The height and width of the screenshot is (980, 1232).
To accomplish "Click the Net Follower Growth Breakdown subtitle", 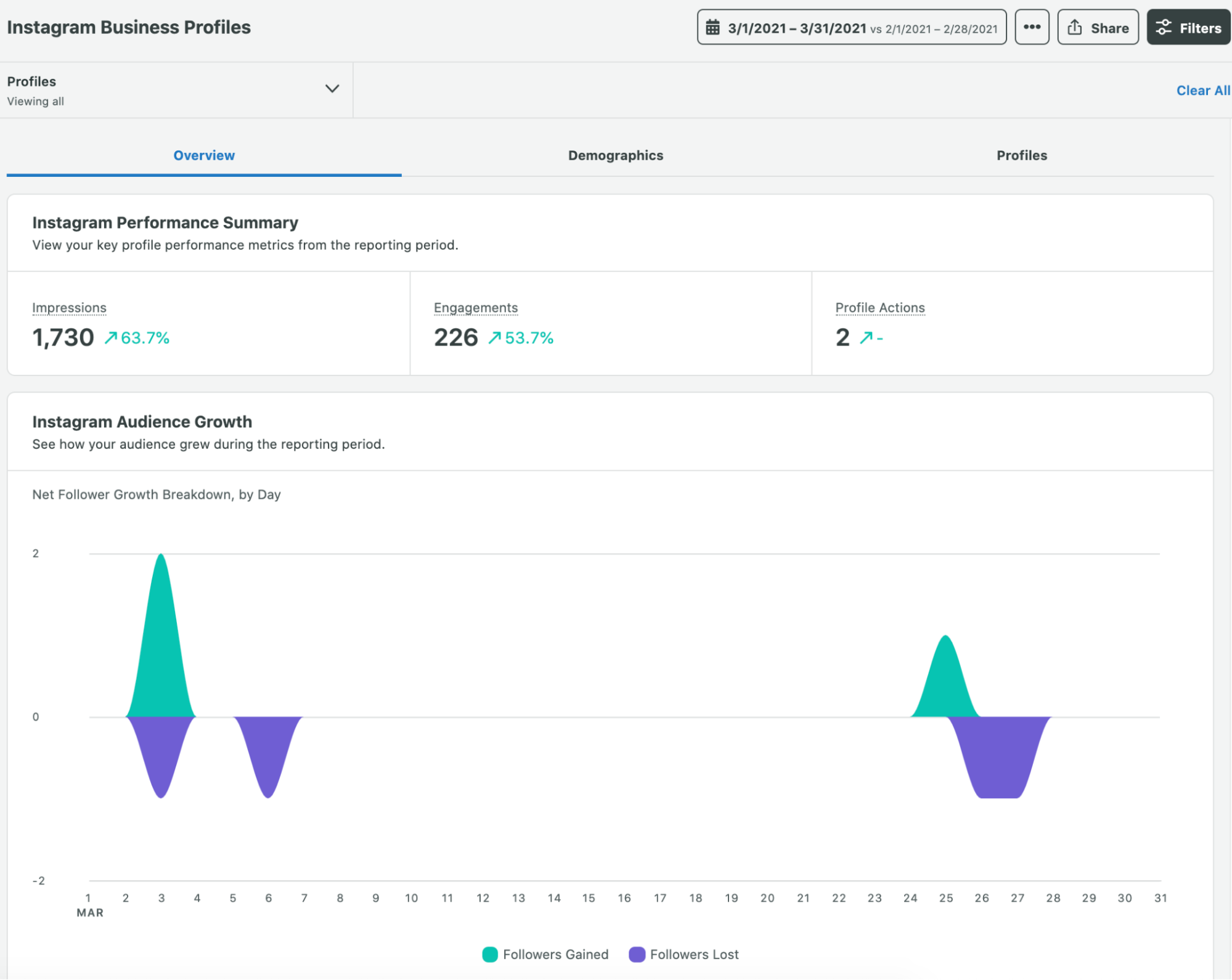I will 157,494.
